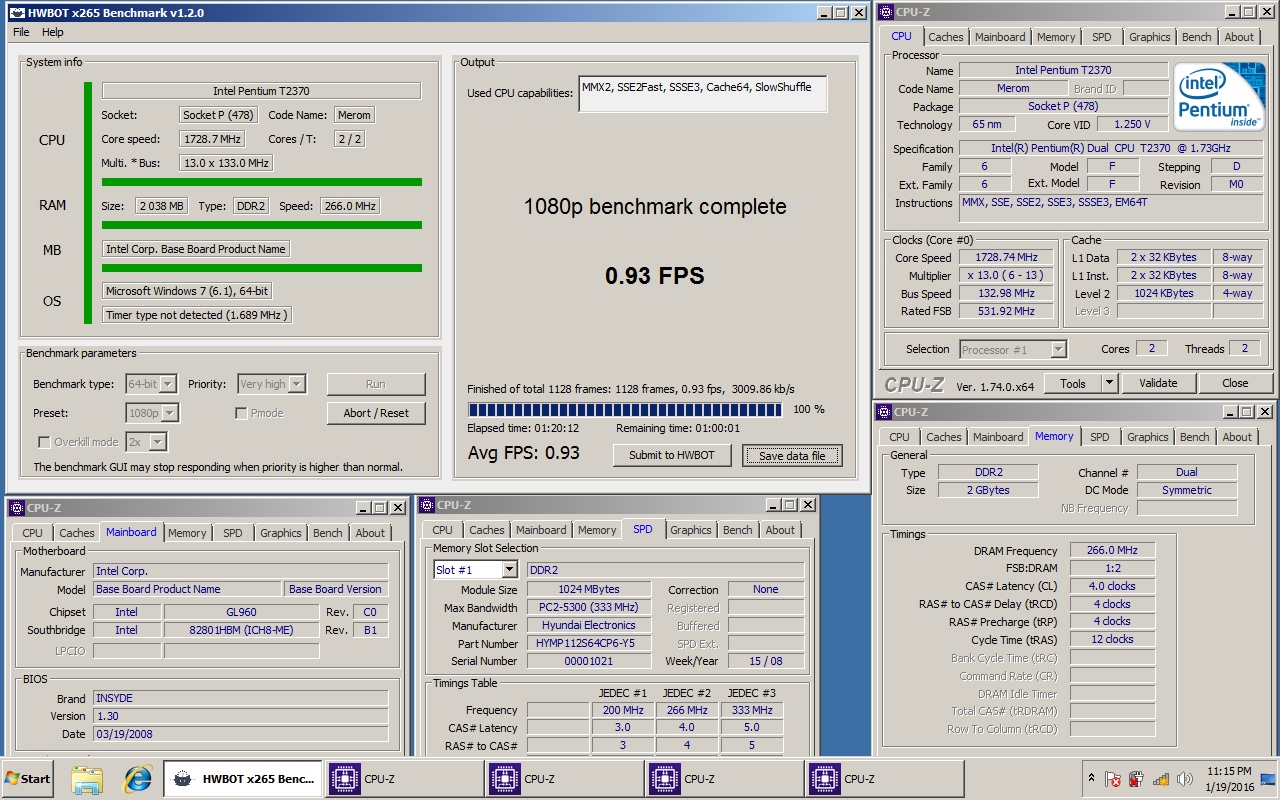Click the Used CPU capabilities text box
Image resolution: width=1280 pixels, height=800 pixels.
click(x=702, y=93)
